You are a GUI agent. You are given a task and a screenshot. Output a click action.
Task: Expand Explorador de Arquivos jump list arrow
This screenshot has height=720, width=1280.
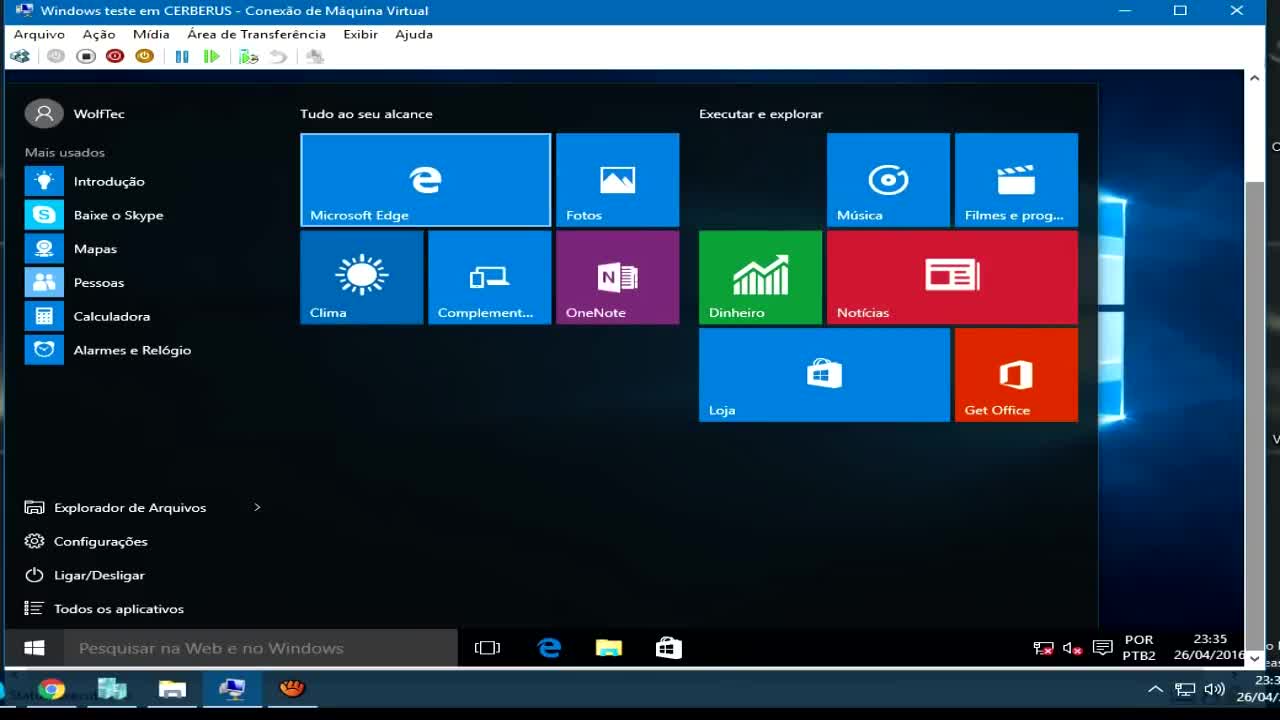[257, 508]
